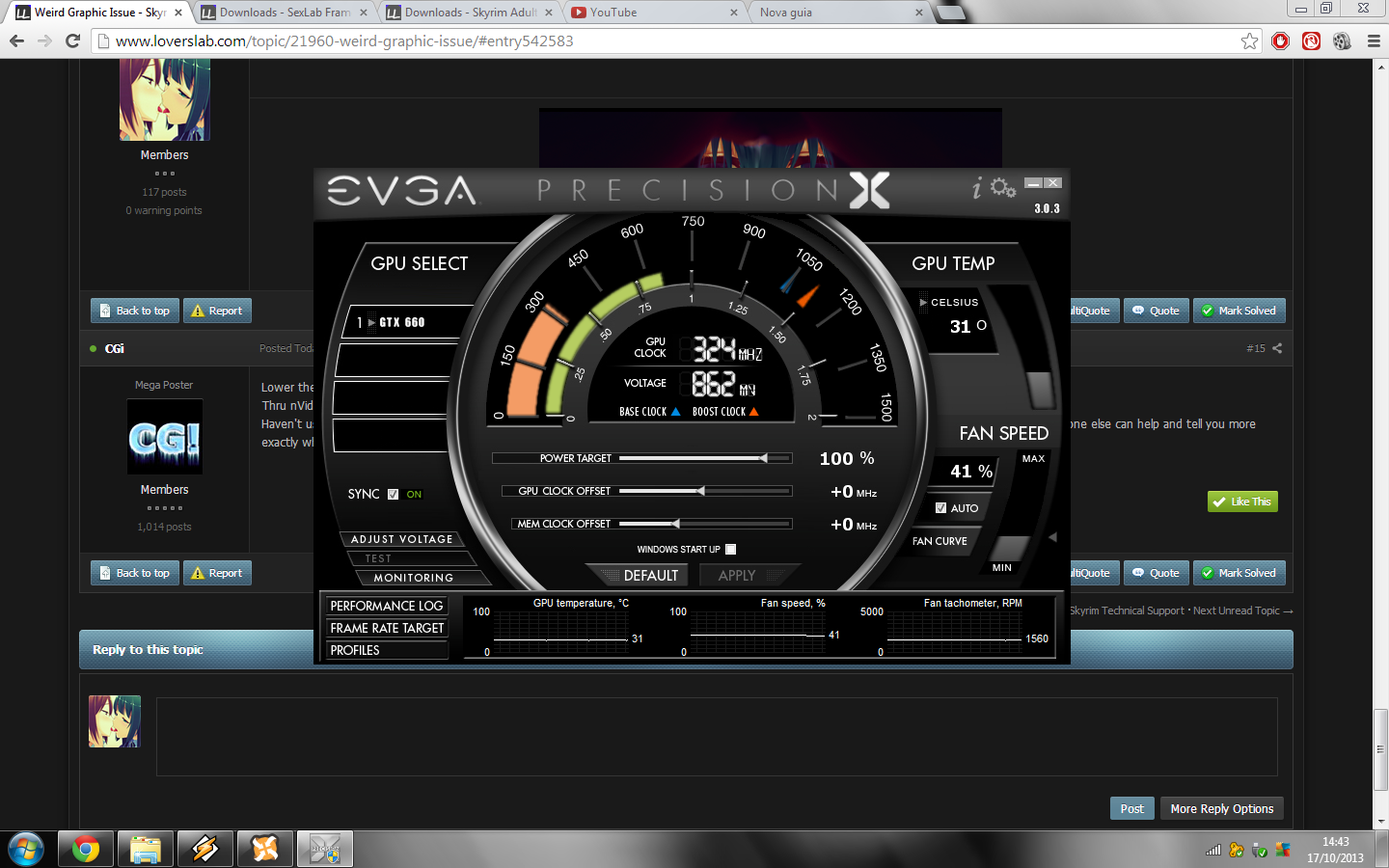1389x868 pixels.
Task: Open the FAN CURVE editor
Action: 940,541
